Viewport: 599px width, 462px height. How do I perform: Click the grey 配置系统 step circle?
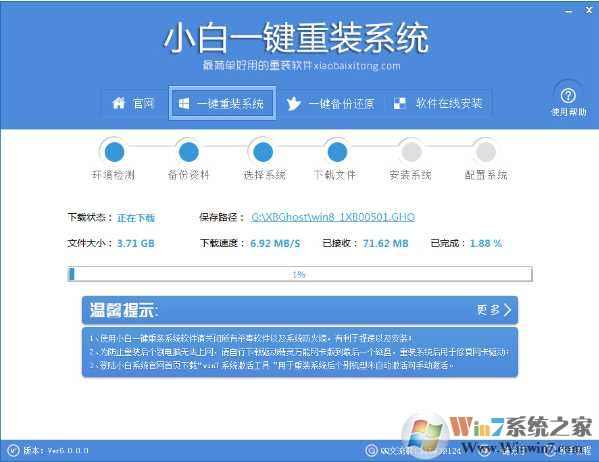click(x=486, y=152)
